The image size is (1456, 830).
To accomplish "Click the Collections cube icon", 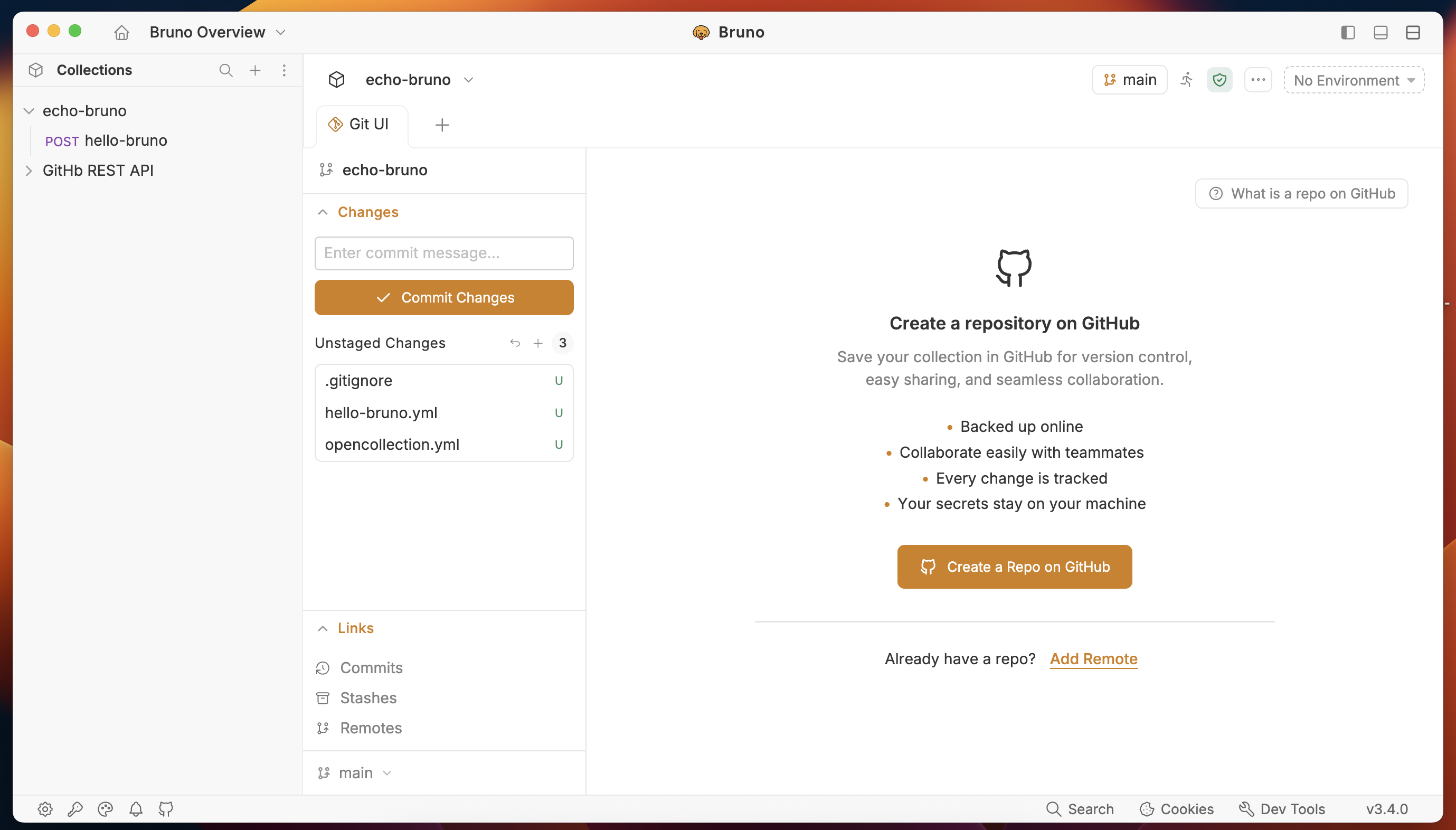I will click(35, 70).
